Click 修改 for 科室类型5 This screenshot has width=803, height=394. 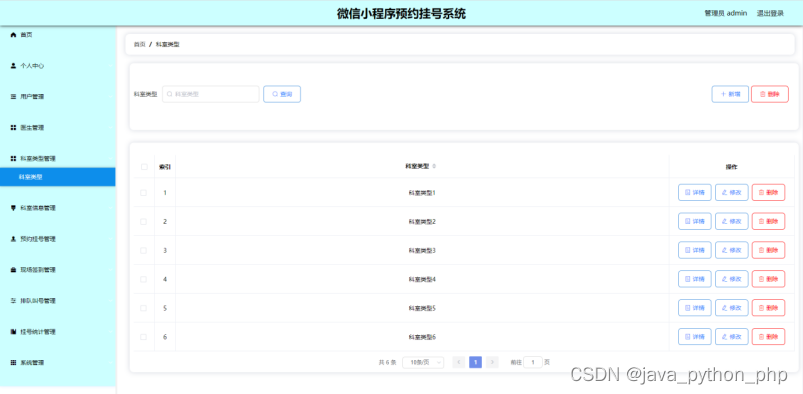731,308
